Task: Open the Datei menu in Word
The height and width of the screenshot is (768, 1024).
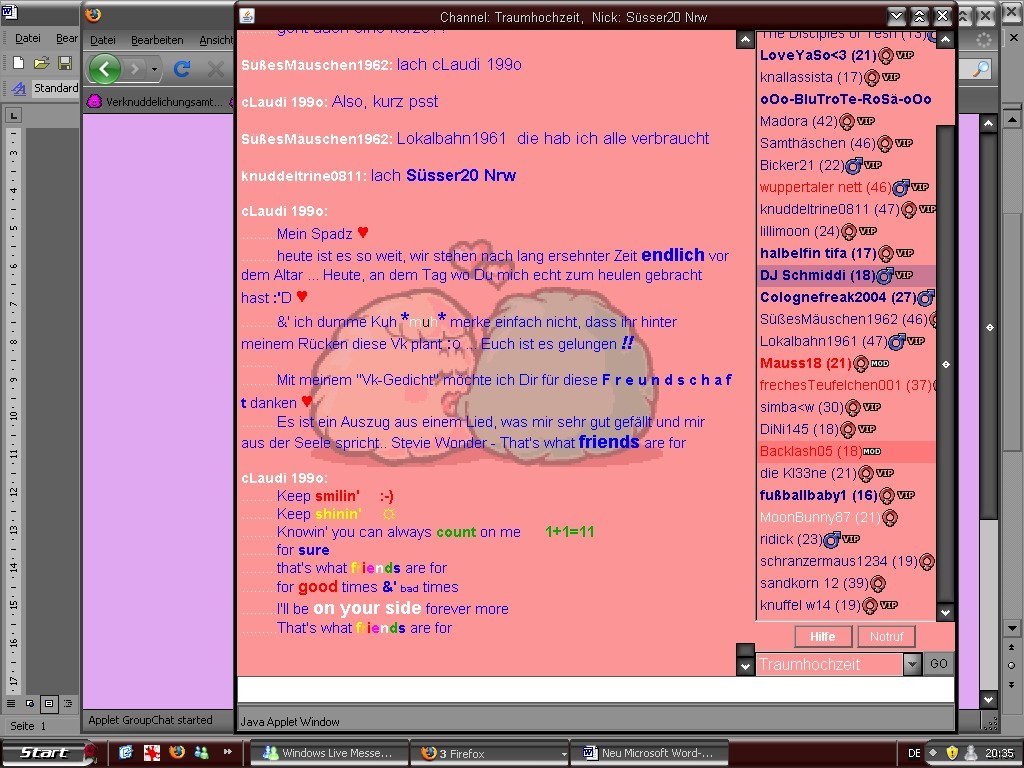Action: coord(27,39)
